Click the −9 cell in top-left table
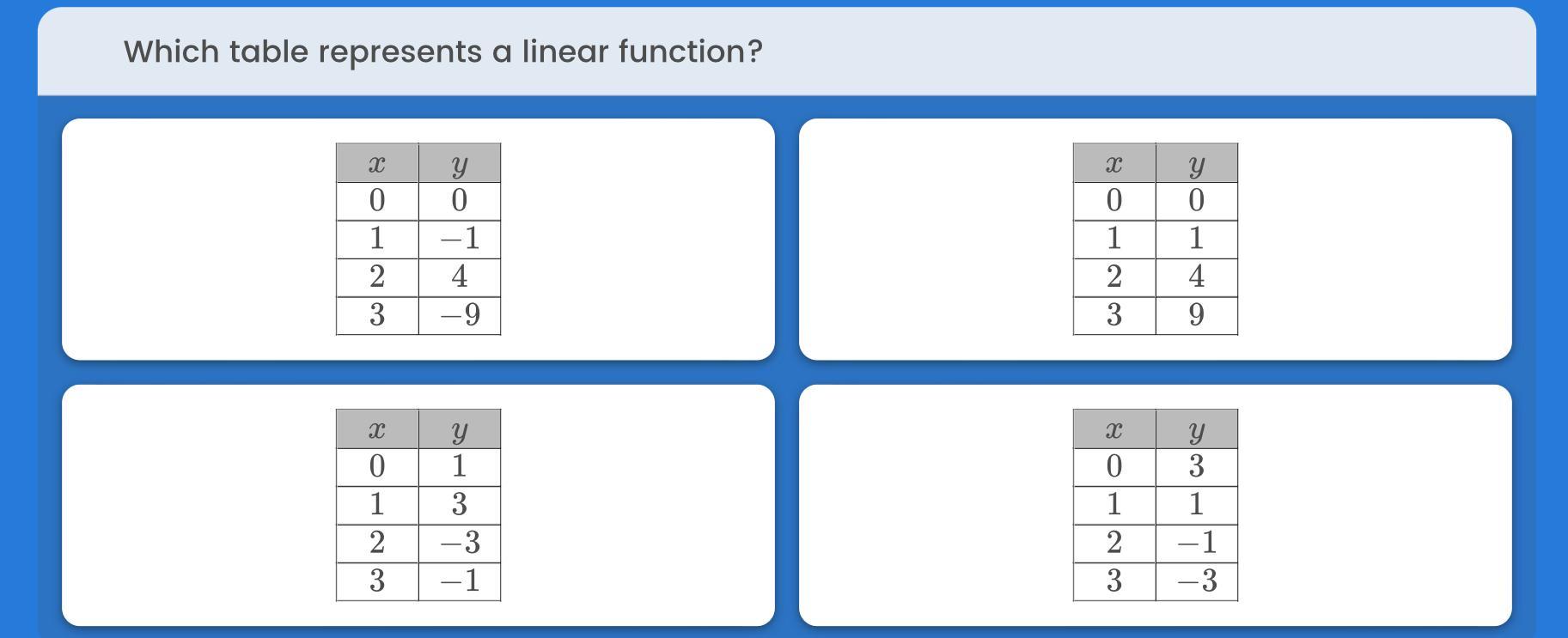 (x=460, y=315)
